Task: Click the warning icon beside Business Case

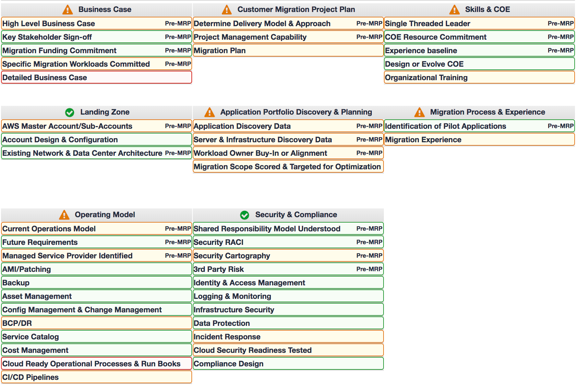Action: coord(67,10)
